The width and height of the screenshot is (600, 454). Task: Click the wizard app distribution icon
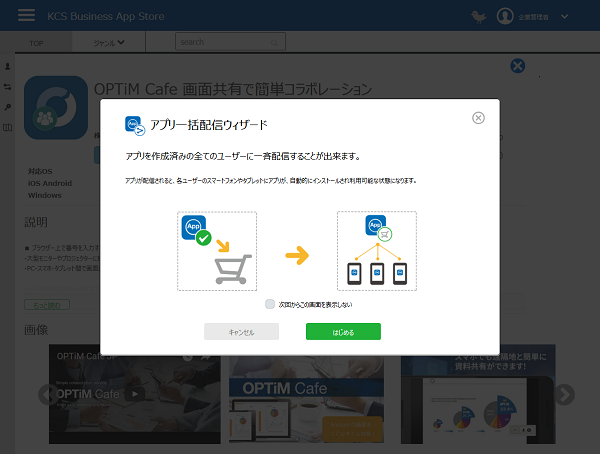point(135,126)
